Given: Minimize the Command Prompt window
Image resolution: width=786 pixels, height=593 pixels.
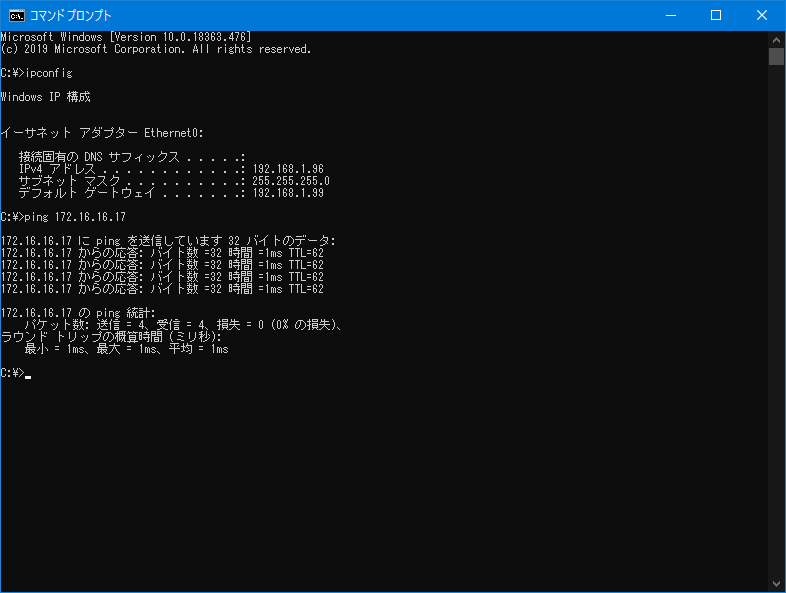Looking at the screenshot, I should tap(671, 16).
